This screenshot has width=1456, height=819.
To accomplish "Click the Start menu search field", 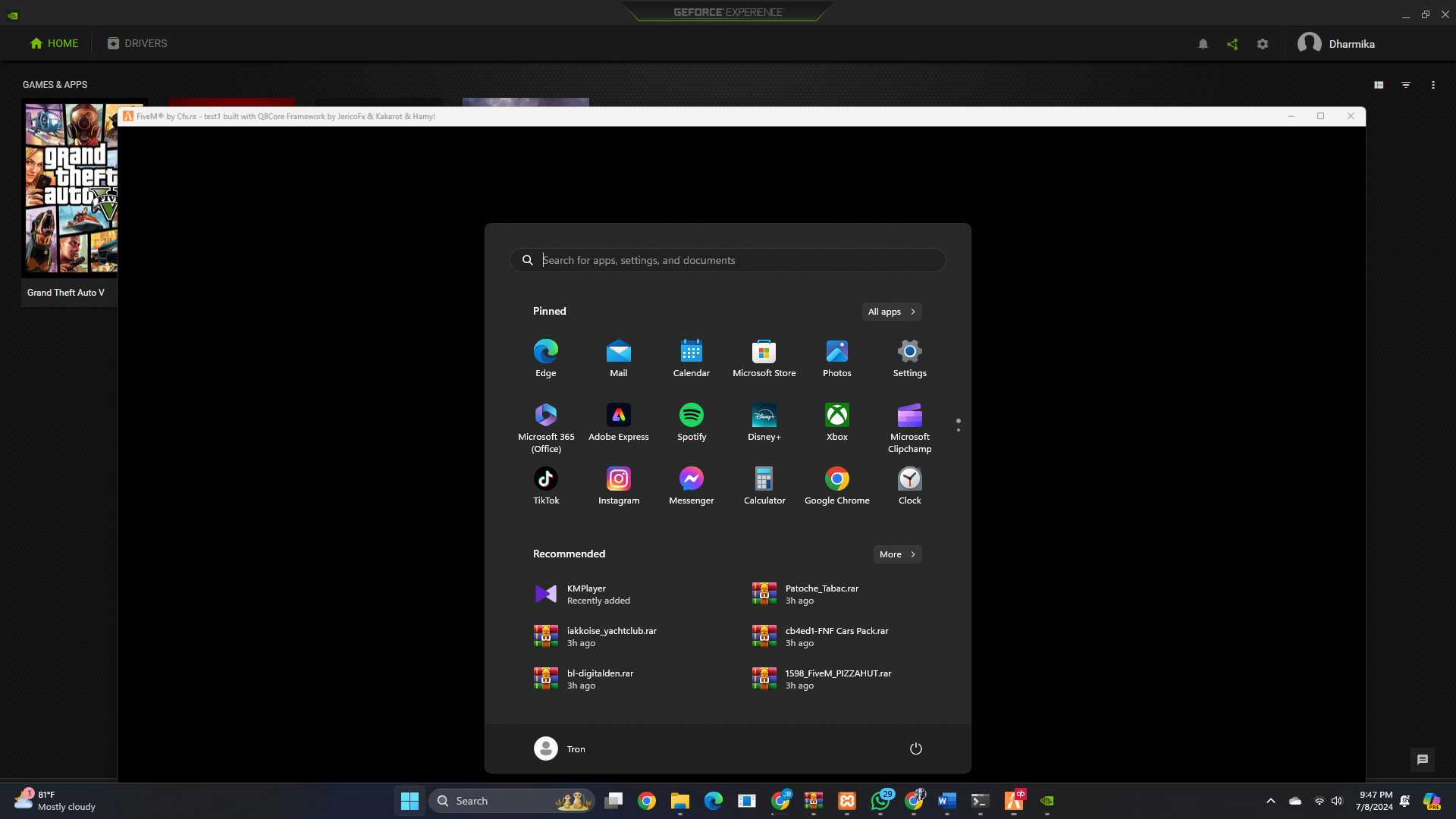I will pyautogui.click(x=728, y=260).
